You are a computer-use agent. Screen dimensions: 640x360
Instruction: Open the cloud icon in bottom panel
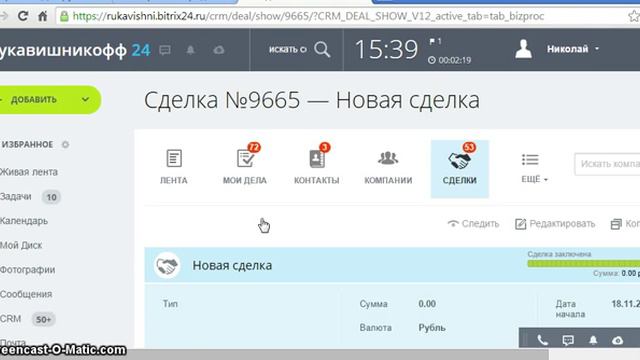coord(618,340)
